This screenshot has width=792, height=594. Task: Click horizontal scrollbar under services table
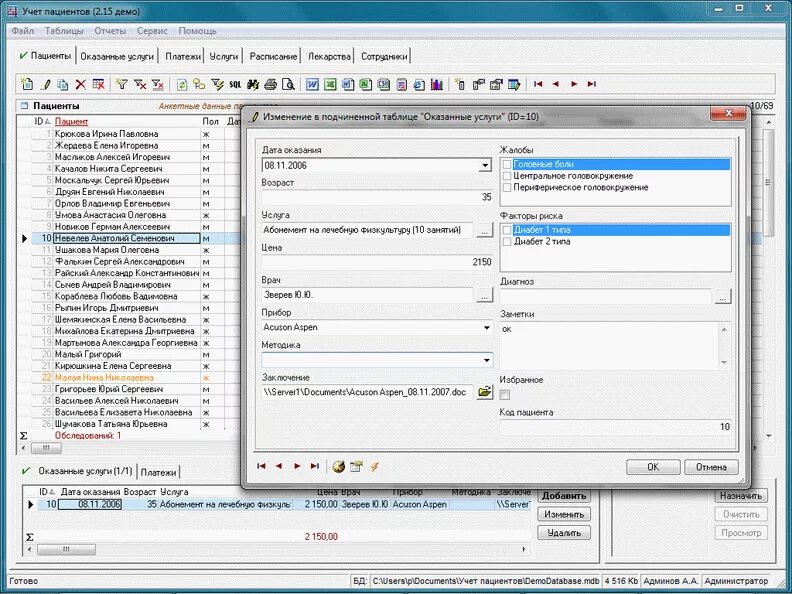[66, 549]
